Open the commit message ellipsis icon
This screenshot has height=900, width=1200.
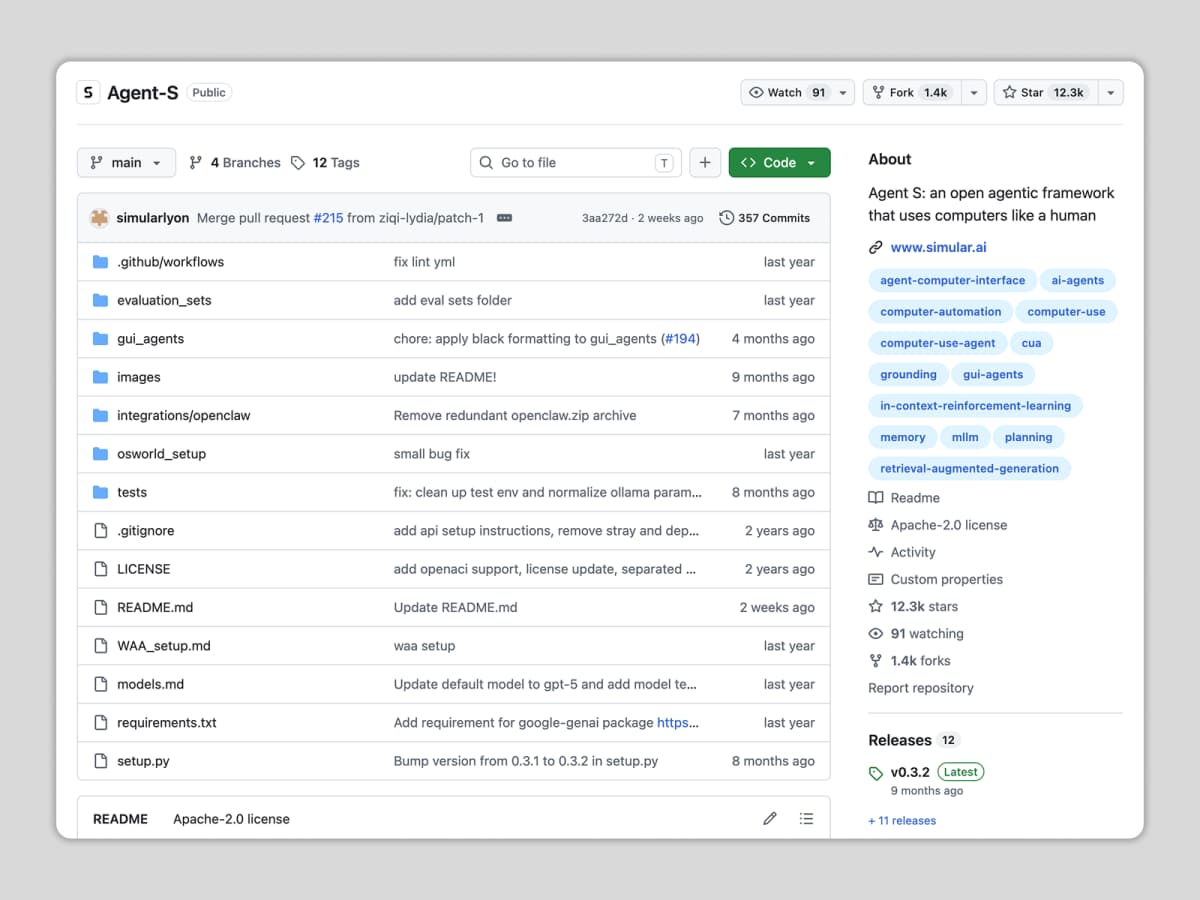pos(504,218)
